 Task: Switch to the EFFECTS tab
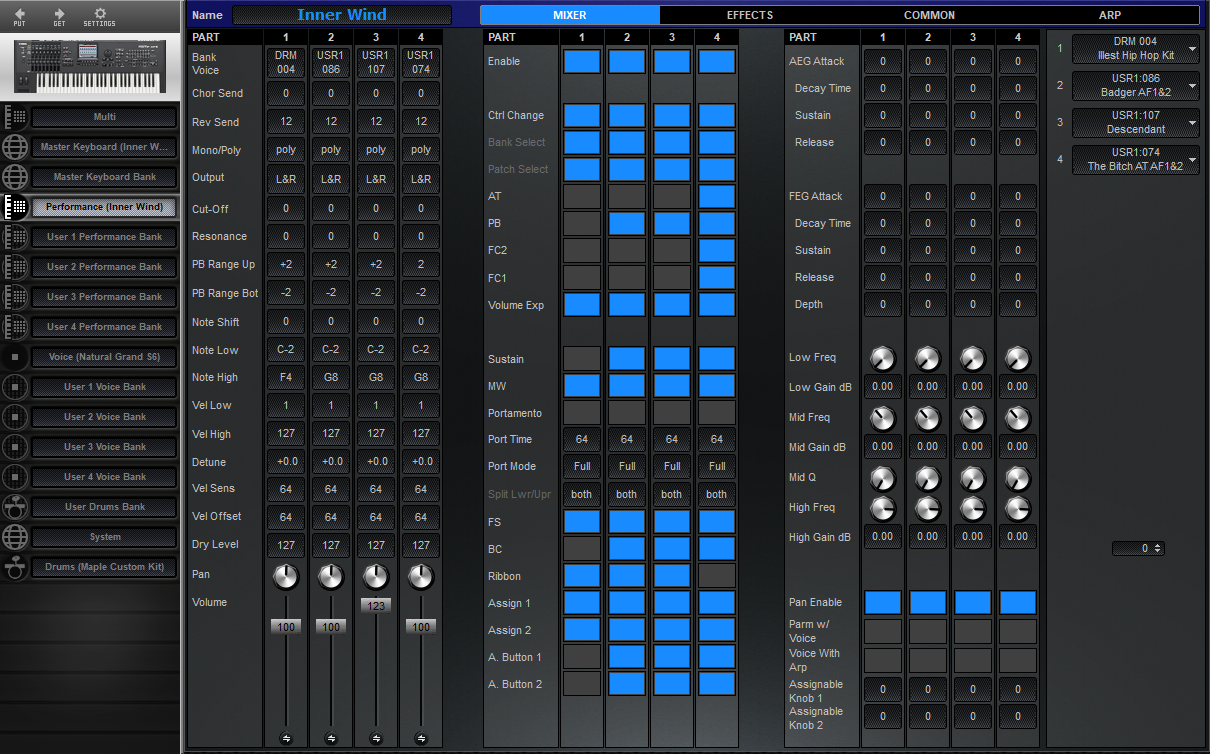[749, 15]
